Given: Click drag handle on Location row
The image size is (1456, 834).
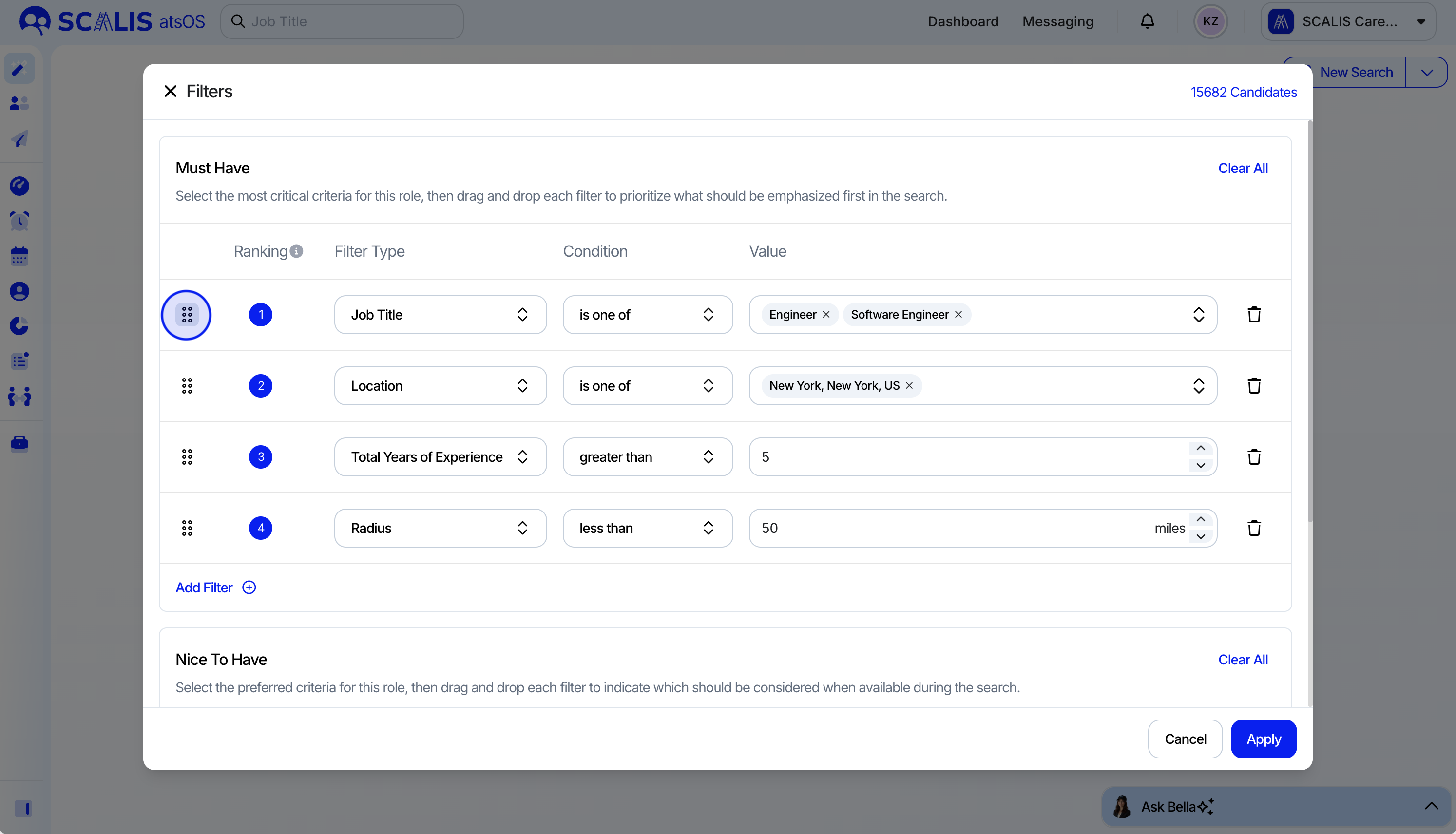Looking at the screenshot, I should click(x=187, y=385).
